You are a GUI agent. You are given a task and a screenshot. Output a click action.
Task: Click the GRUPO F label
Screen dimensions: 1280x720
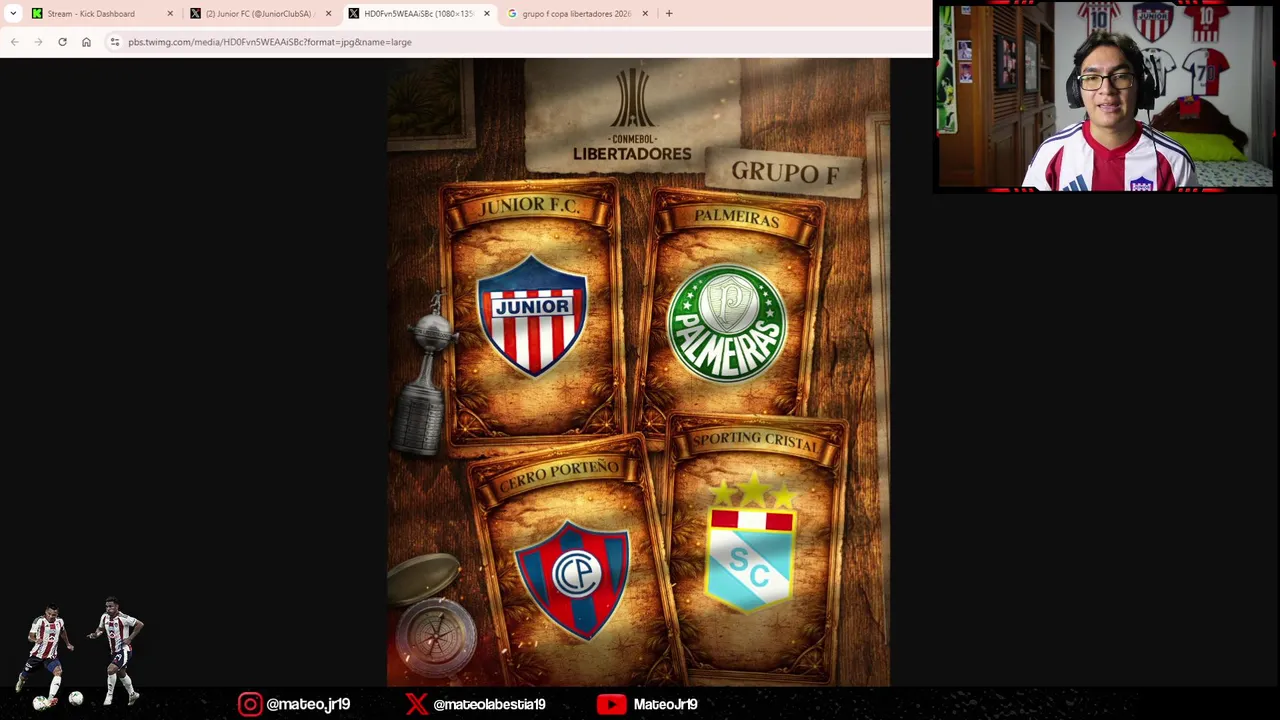[785, 172]
